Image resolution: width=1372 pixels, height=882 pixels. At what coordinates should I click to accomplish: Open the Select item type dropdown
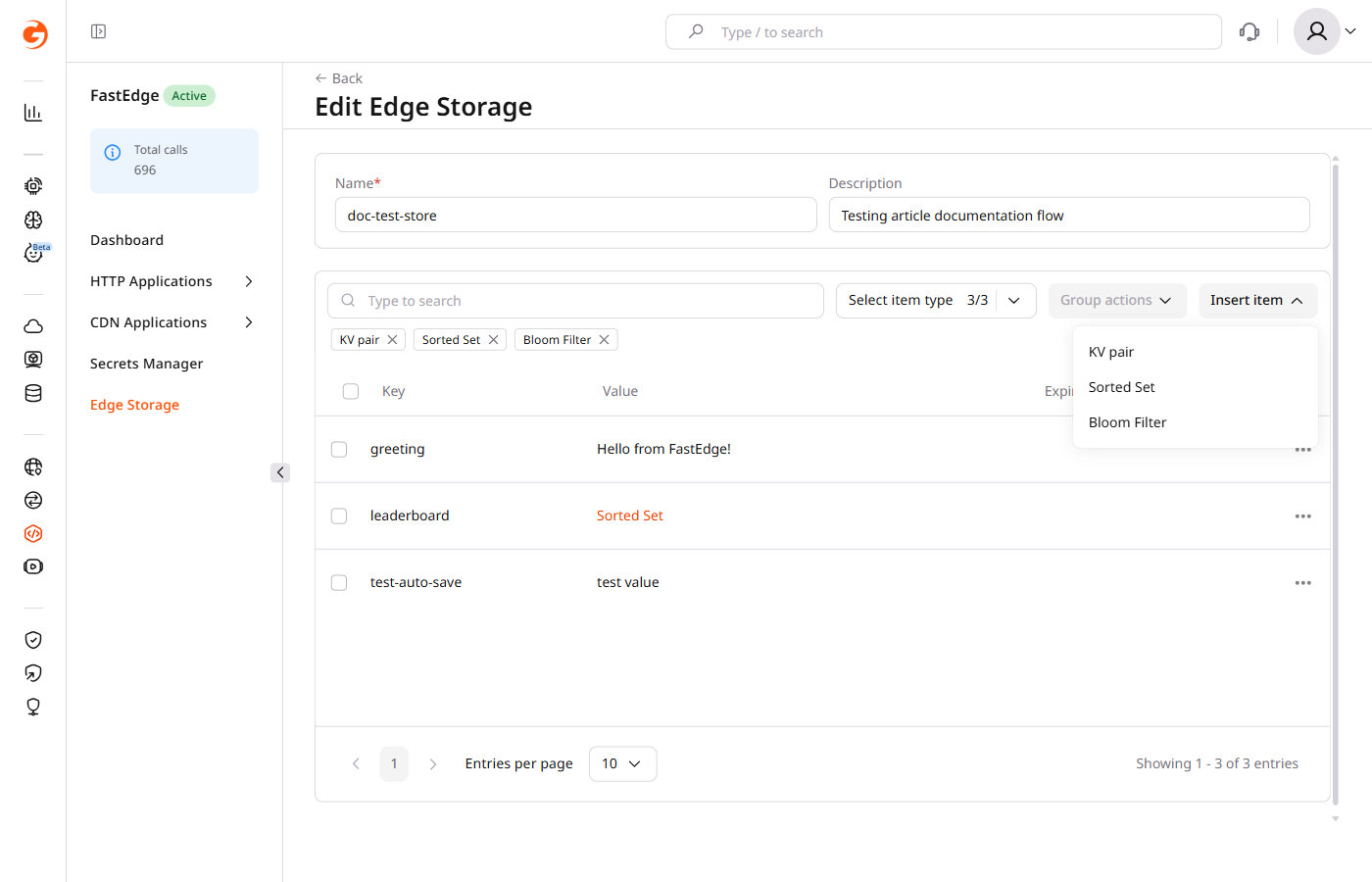pos(936,301)
